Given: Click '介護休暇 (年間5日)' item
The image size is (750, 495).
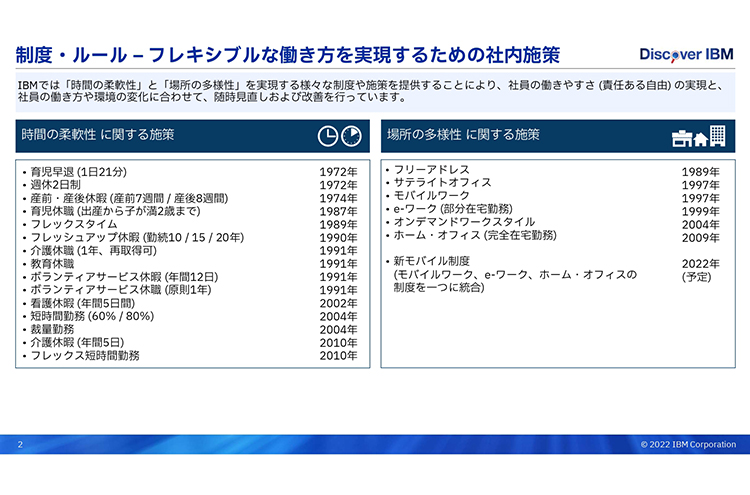Looking at the screenshot, I should (x=77, y=342).
